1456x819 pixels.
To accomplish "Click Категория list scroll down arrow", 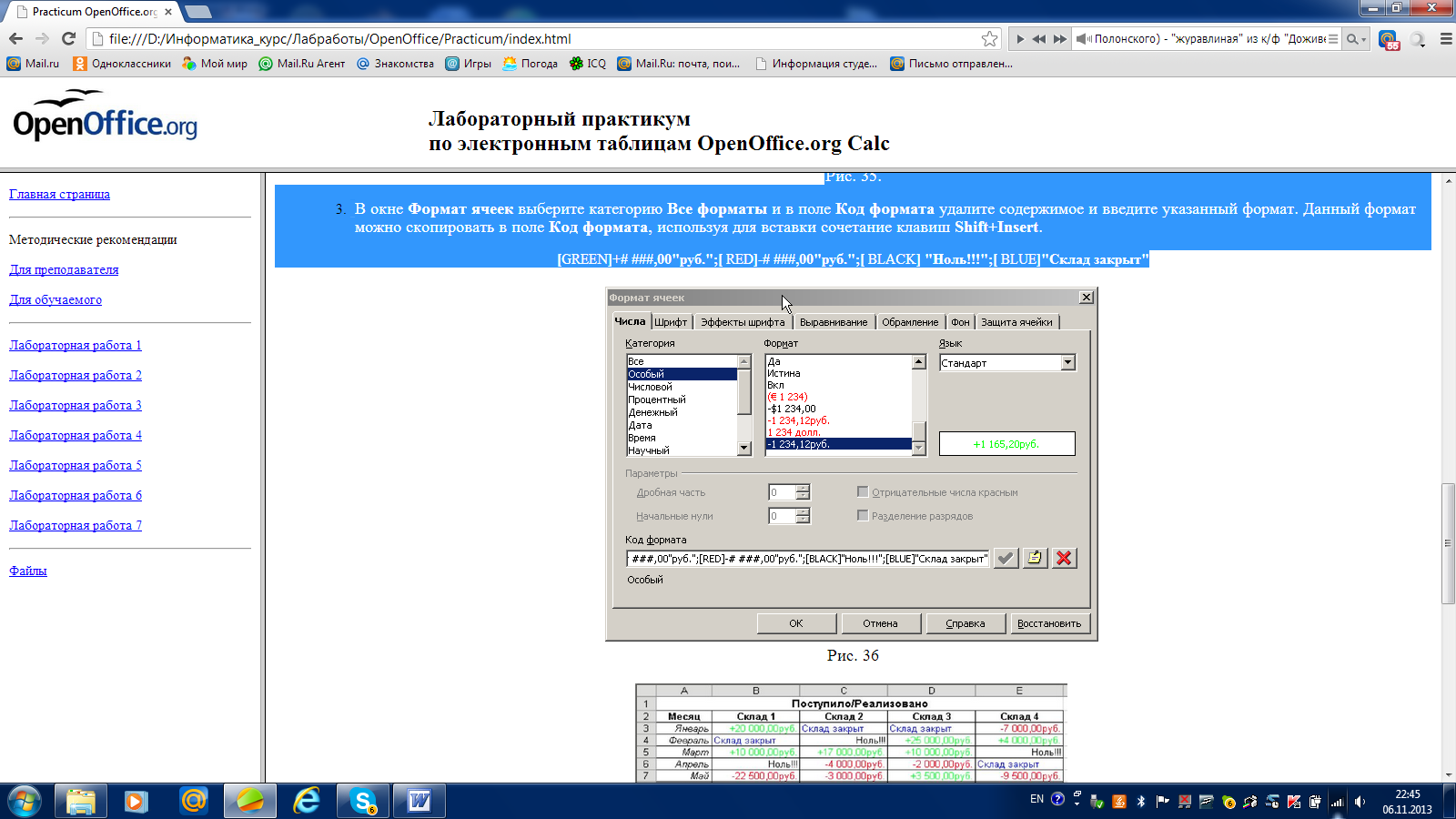I will [x=744, y=448].
